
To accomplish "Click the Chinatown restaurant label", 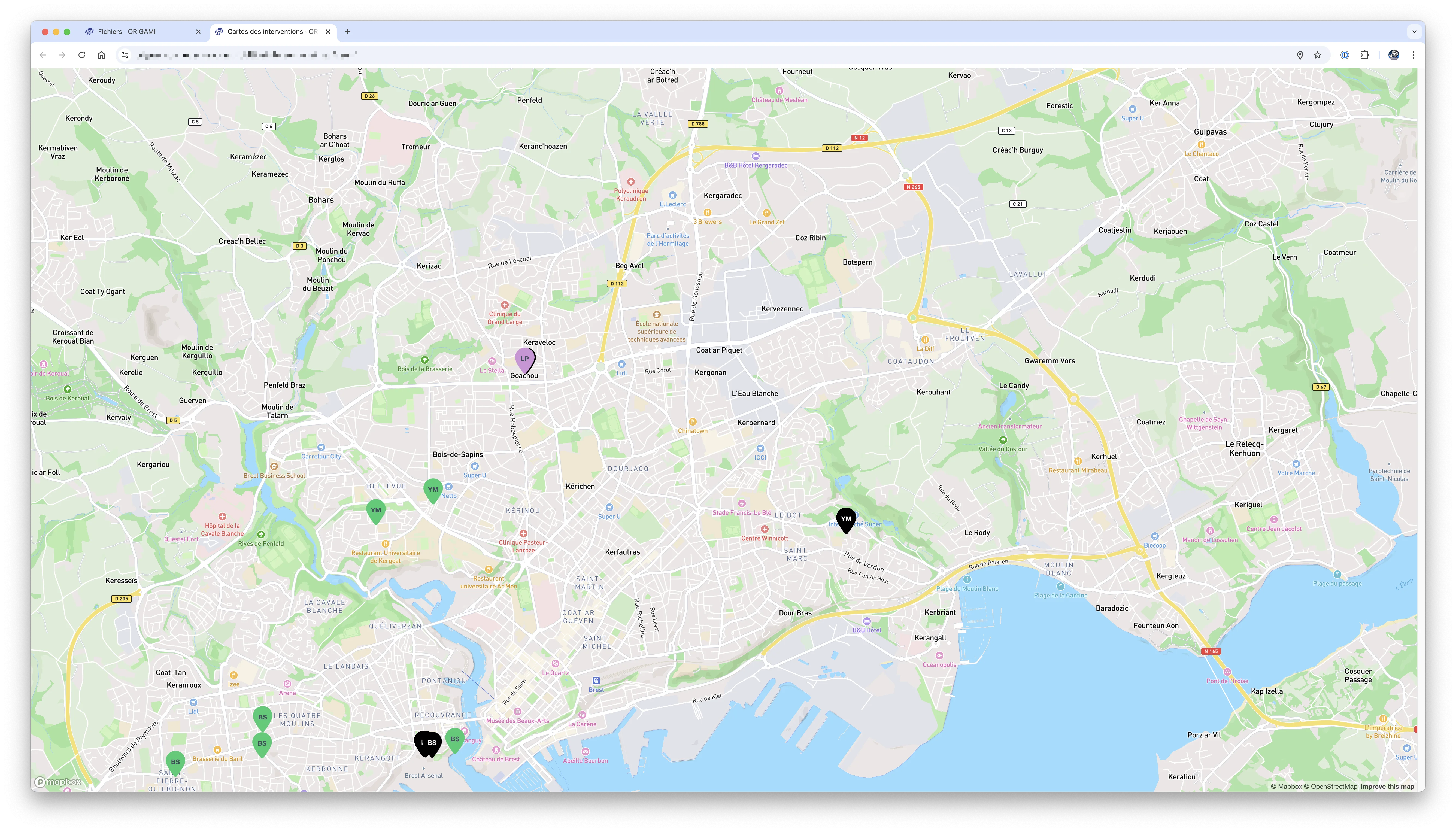I will (x=693, y=432).
